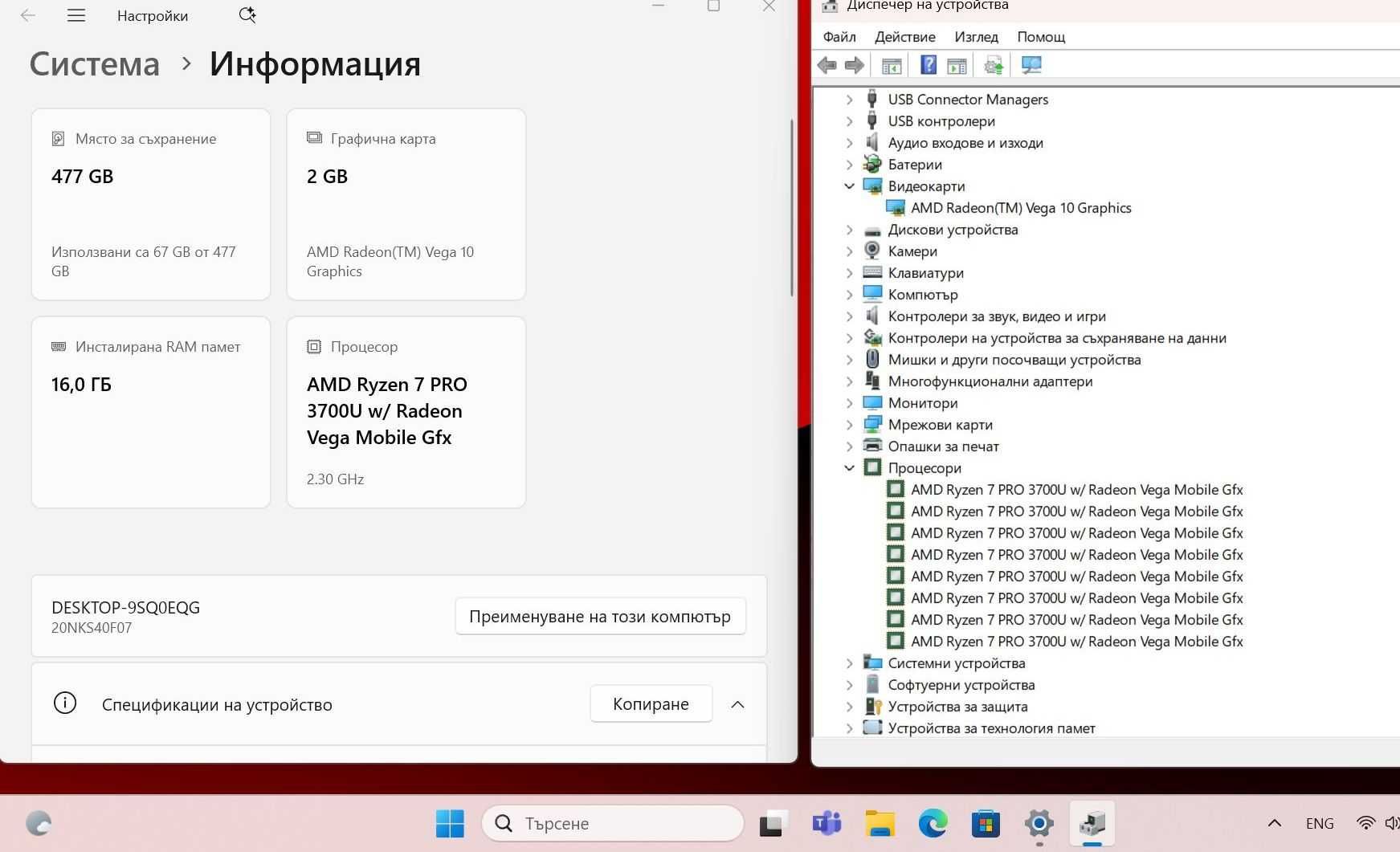Open Microsoft Store from taskbar
Screen dimensions: 1400x852
pos(986,823)
